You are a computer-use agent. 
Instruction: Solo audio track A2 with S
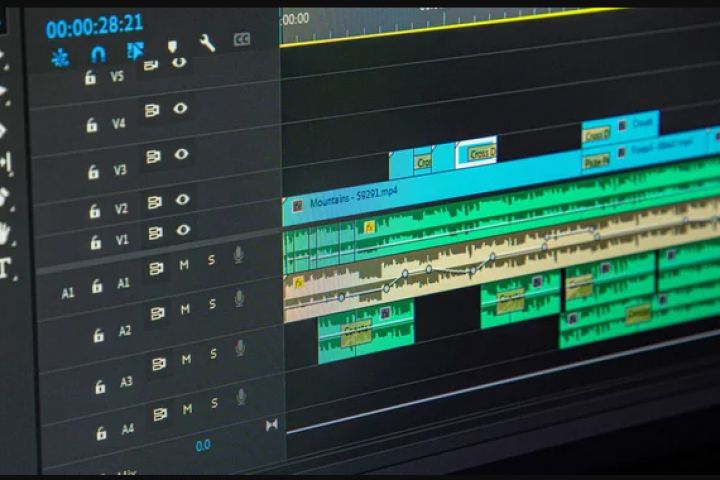pos(212,304)
